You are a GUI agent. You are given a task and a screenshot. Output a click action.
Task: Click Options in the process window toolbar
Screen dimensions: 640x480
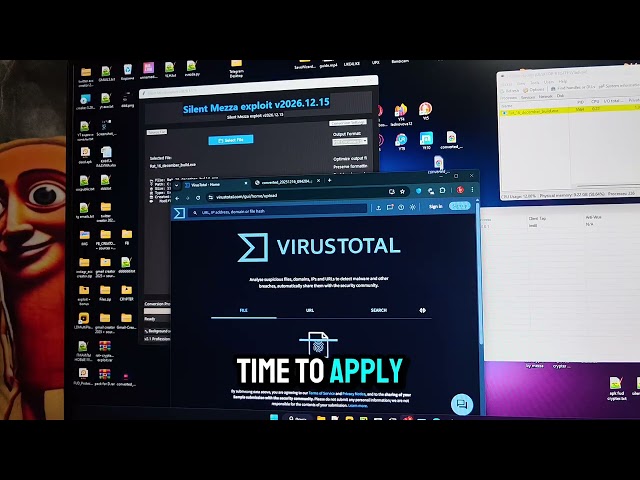click(x=533, y=89)
